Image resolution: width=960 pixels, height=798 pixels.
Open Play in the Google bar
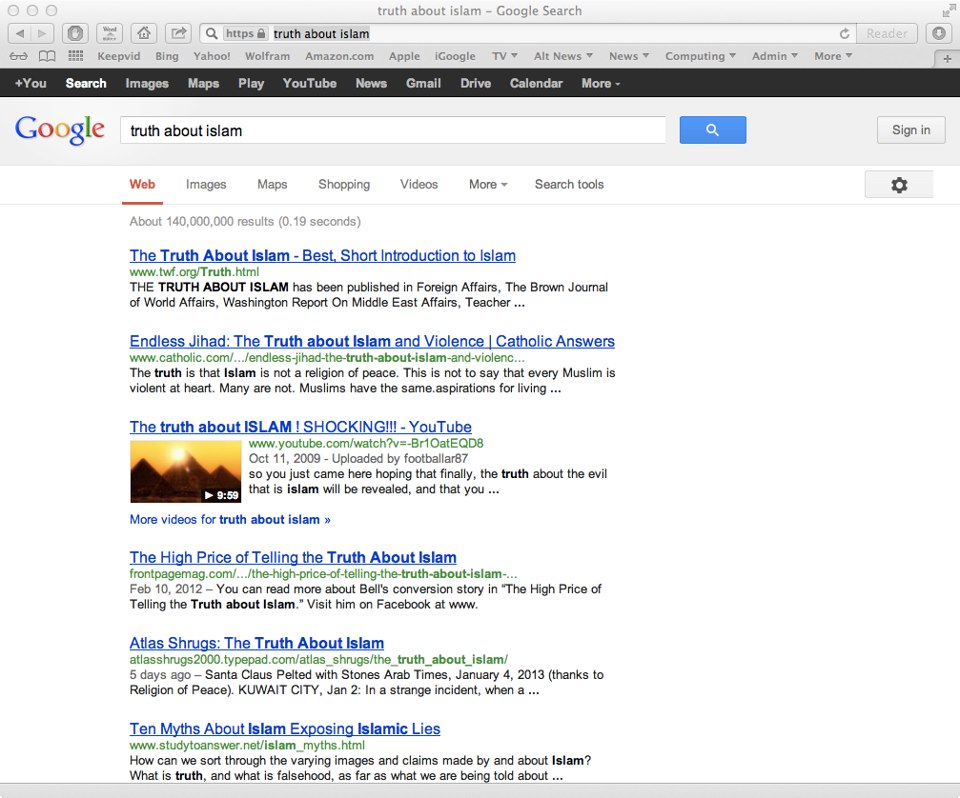click(x=251, y=83)
